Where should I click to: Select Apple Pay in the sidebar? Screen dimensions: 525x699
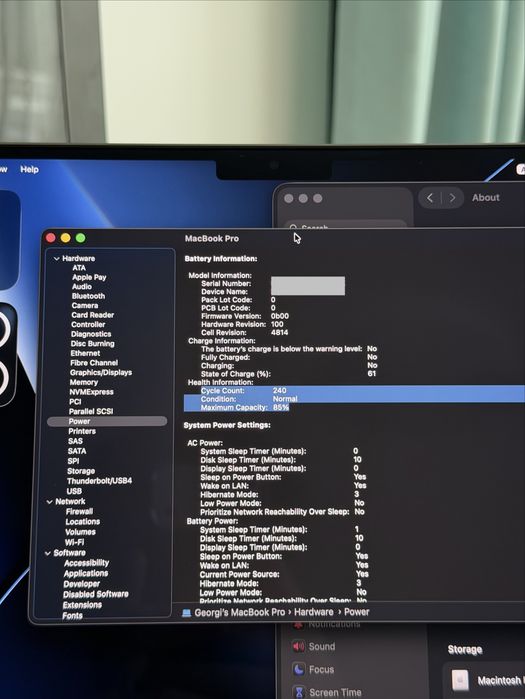89,277
